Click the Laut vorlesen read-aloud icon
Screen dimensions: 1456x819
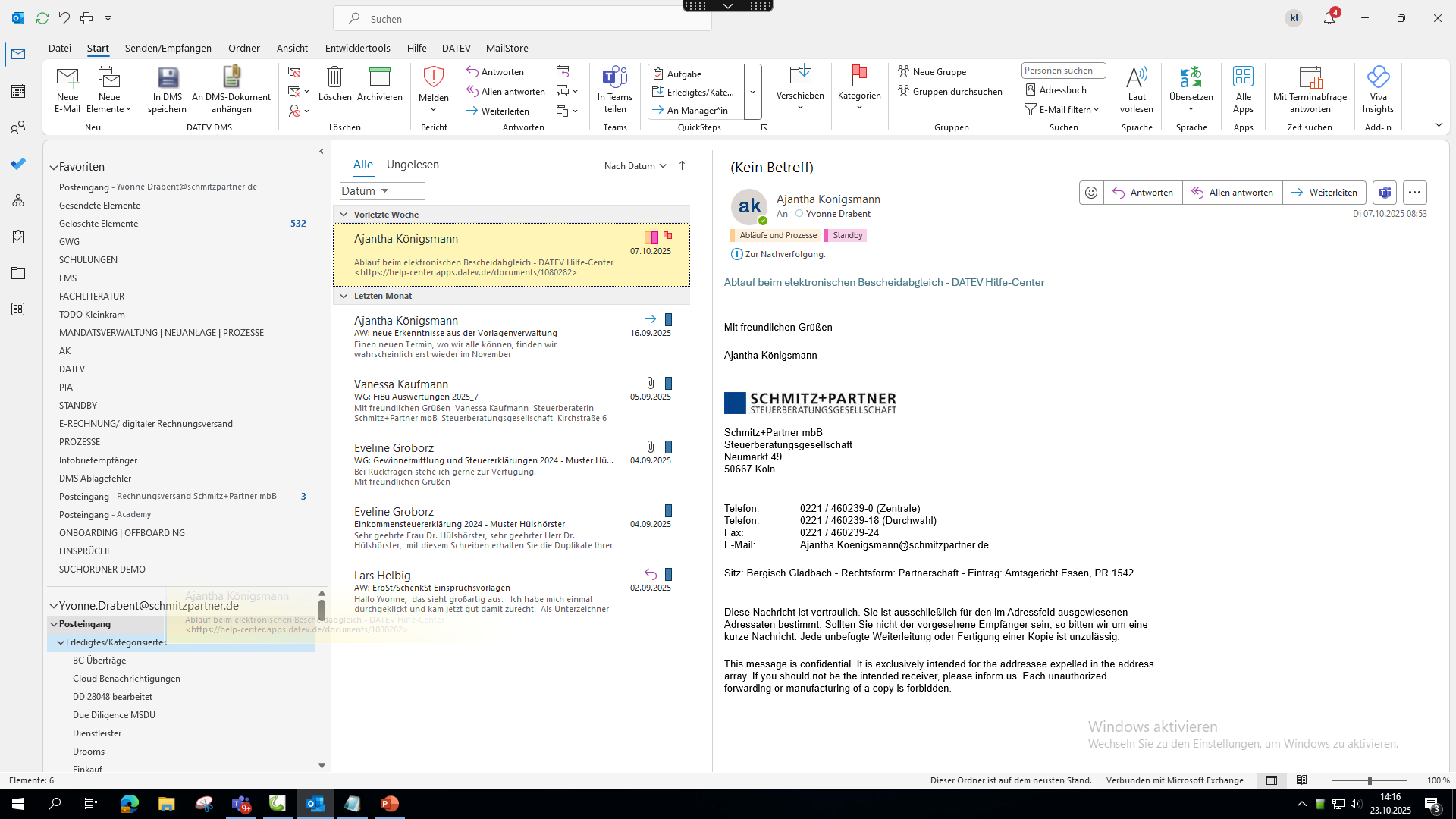(x=1137, y=77)
